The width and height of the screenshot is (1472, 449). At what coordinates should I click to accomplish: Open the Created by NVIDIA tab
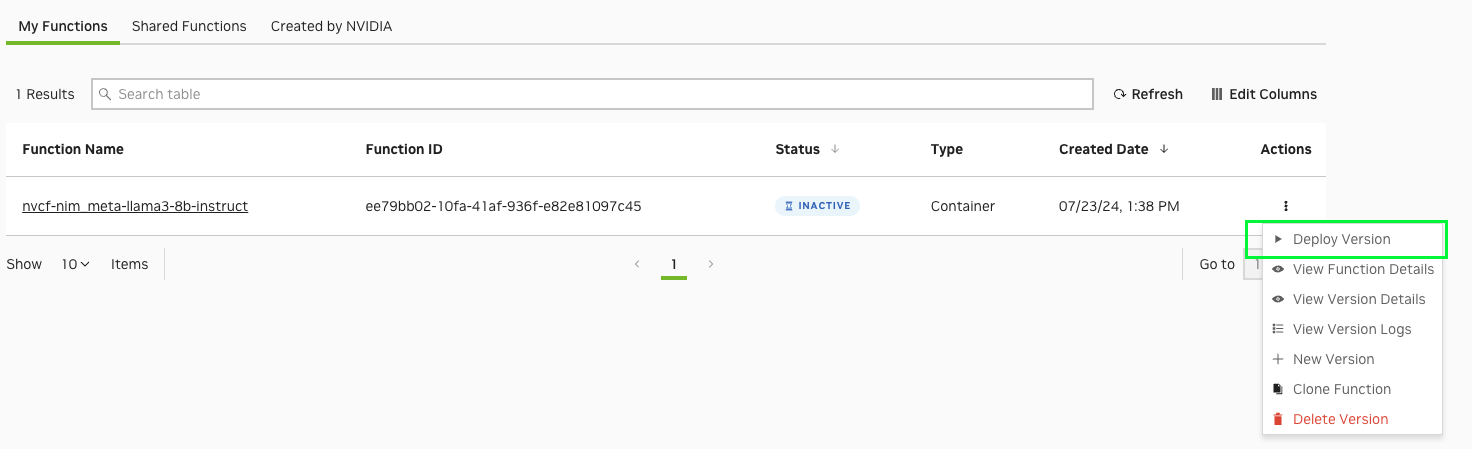pyautogui.click(x=331, y=26)
